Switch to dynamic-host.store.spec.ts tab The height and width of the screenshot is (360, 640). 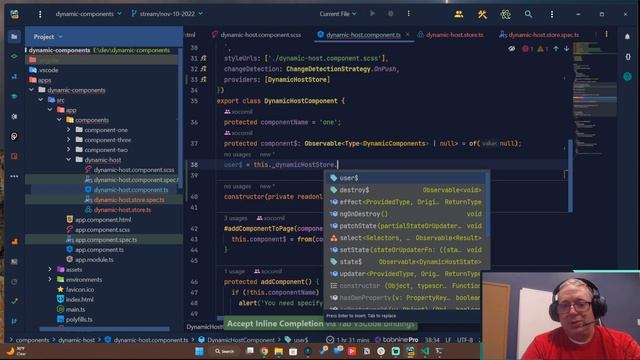click(x=539, y=35)
